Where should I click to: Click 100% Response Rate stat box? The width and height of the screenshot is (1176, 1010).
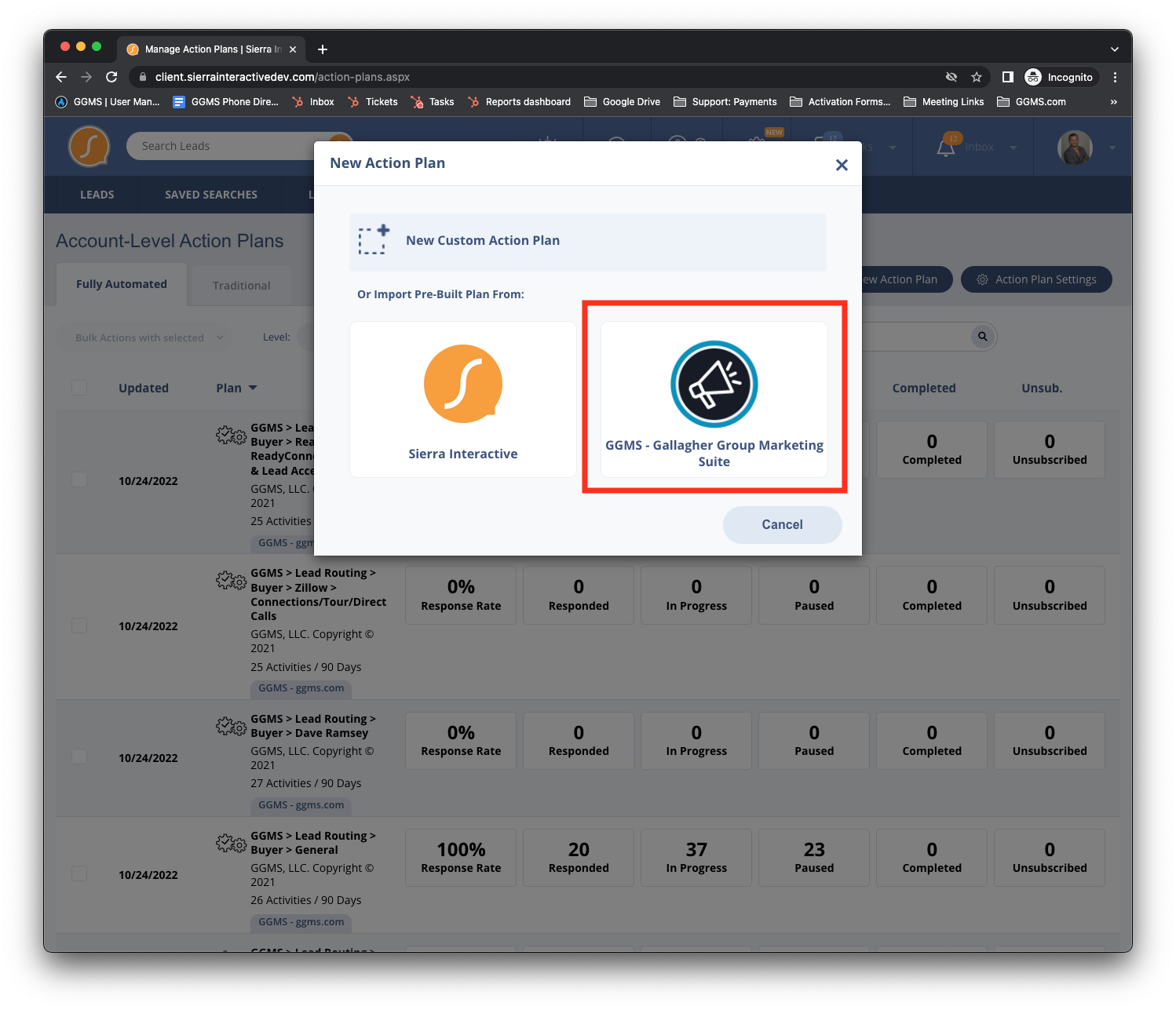(x=461, y=858)
